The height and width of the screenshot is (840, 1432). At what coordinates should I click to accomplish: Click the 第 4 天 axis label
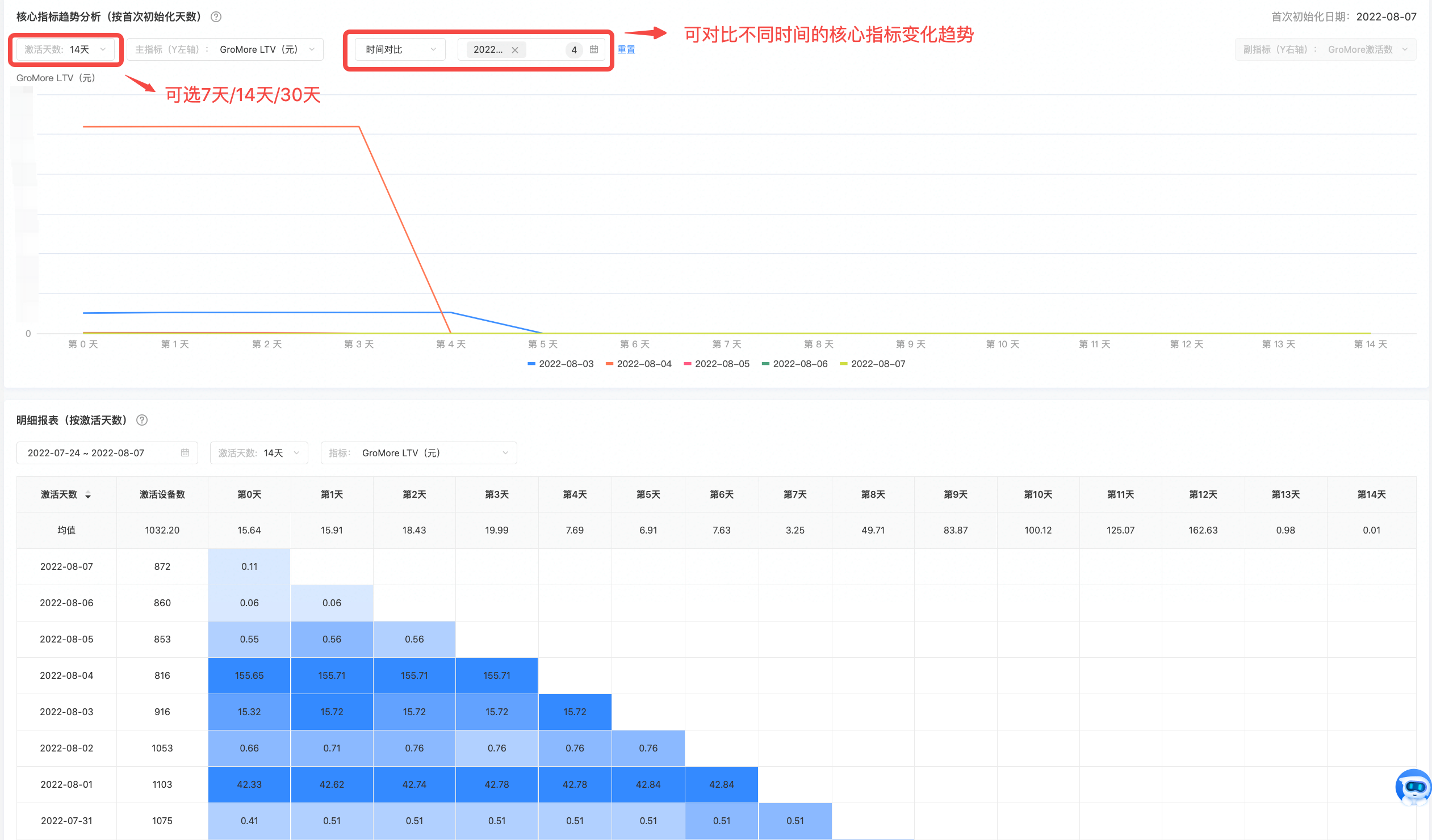click(451, 344)
